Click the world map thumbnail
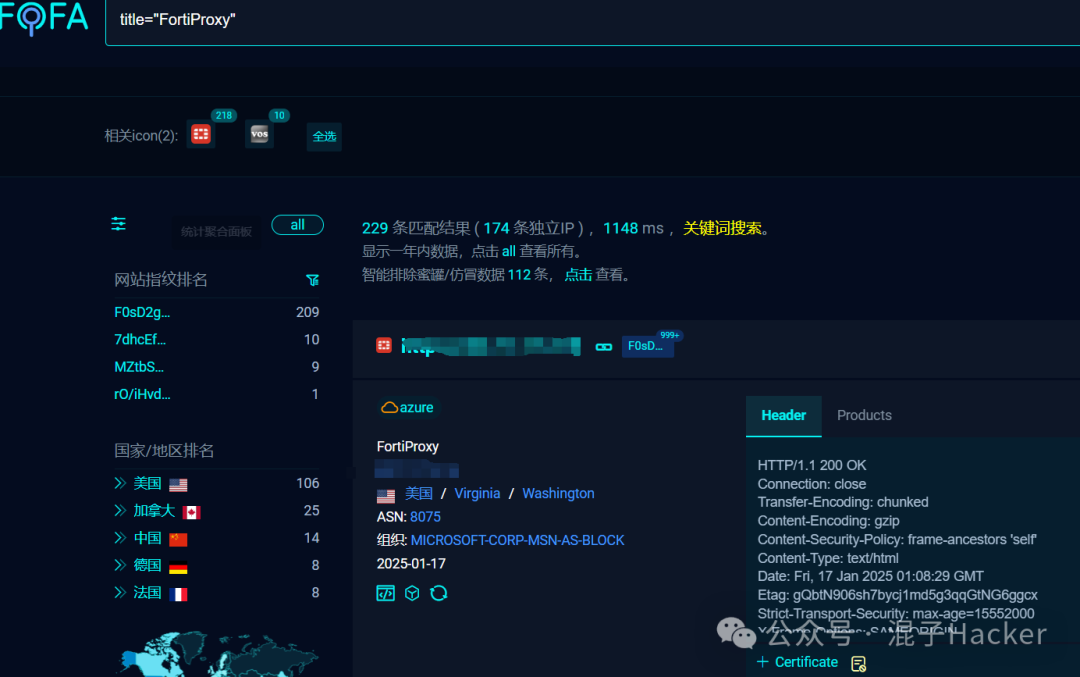This screenshot has width=1080, height=677. pos(219,654)
